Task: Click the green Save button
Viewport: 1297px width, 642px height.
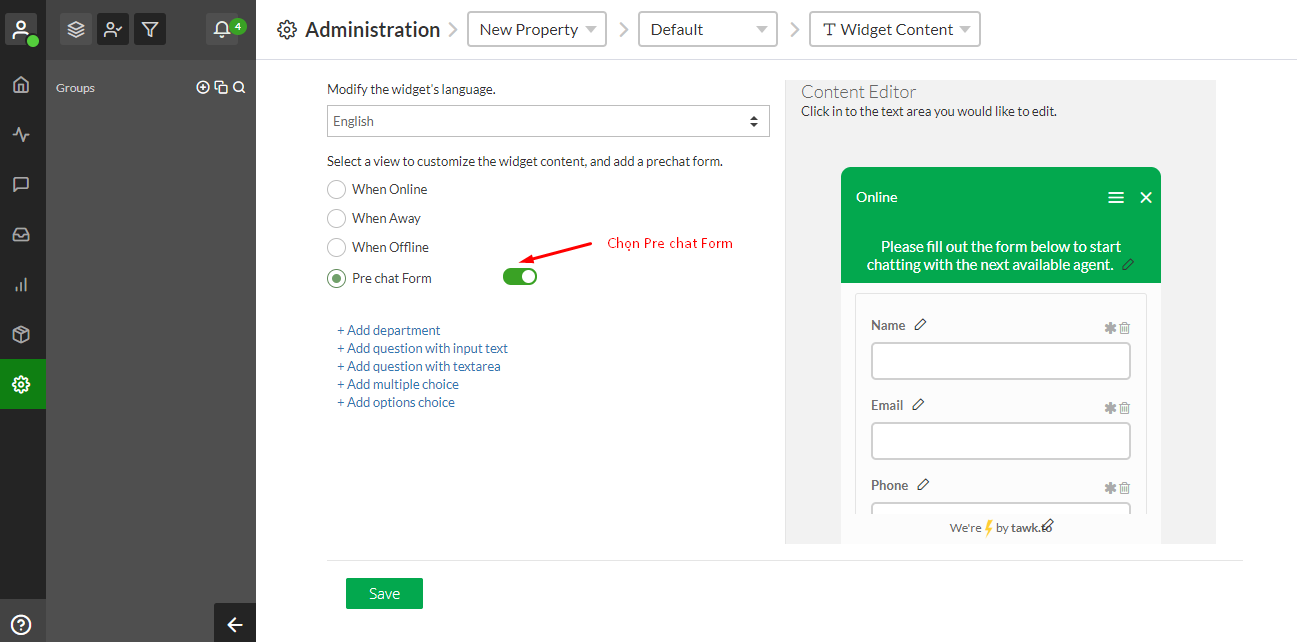Action: click(384, 593)
